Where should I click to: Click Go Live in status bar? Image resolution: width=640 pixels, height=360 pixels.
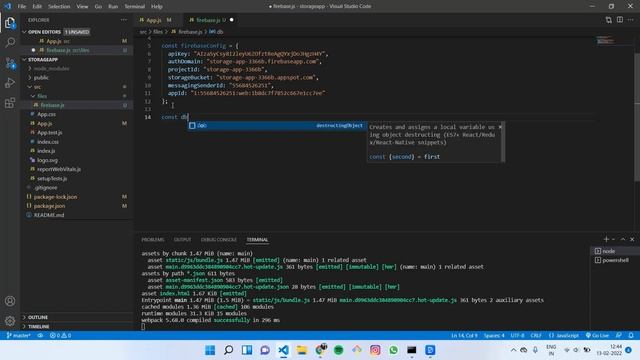tap(597, 336)
